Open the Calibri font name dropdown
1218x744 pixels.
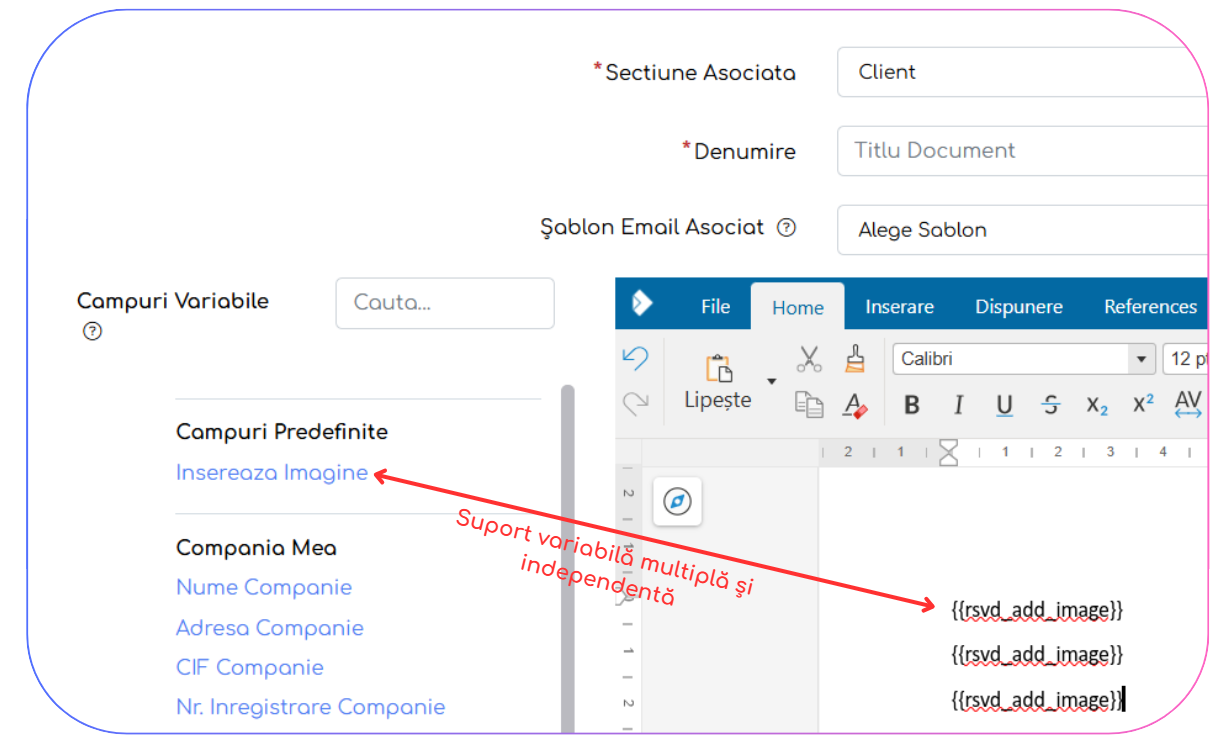[1140, 359]
